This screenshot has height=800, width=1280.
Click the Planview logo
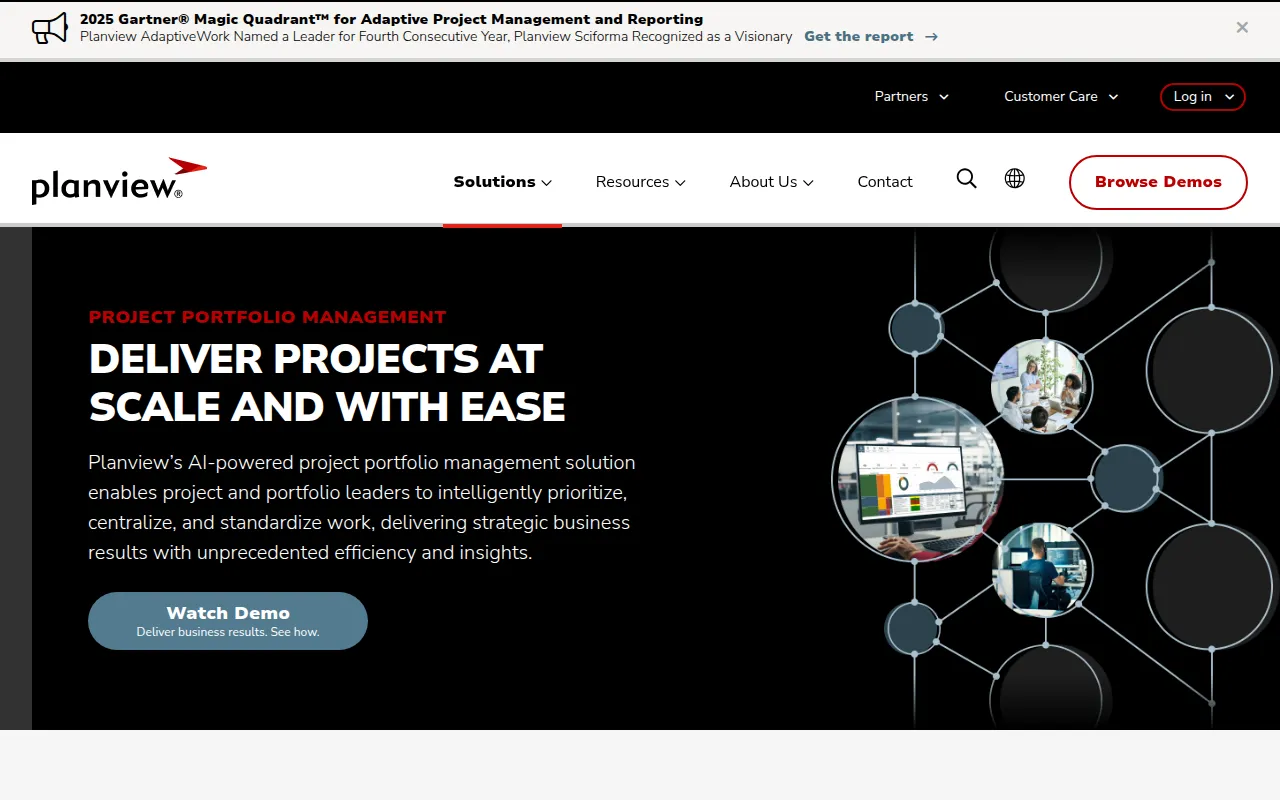(119, 181)
